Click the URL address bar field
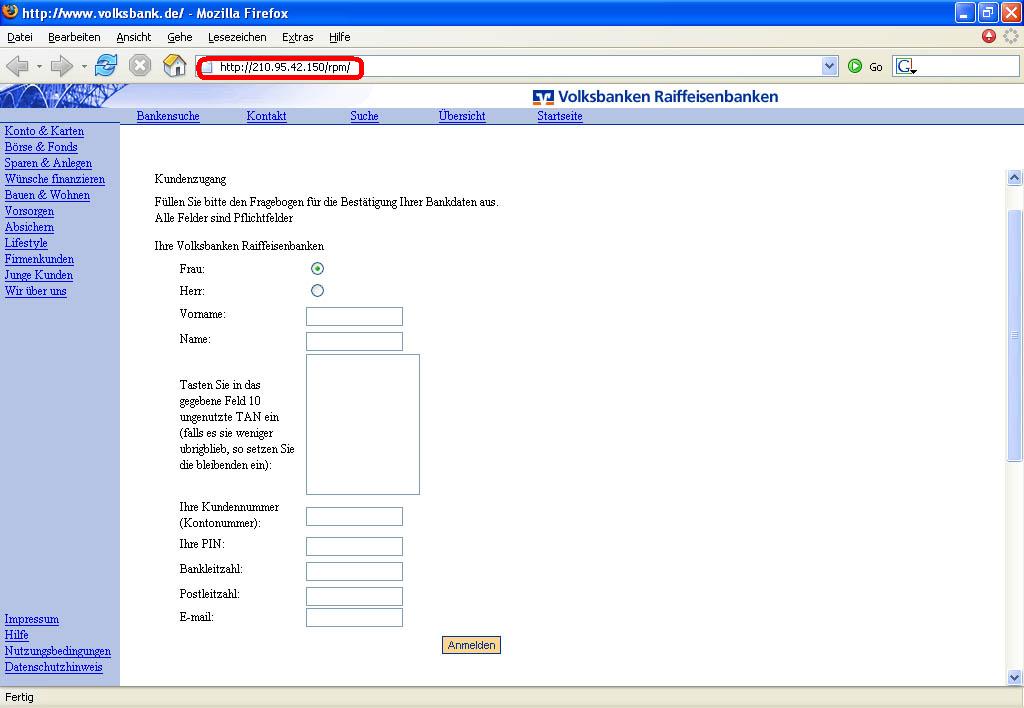Image resolution: width=1024 pixels, height=708 pixels. click(516, 67)
